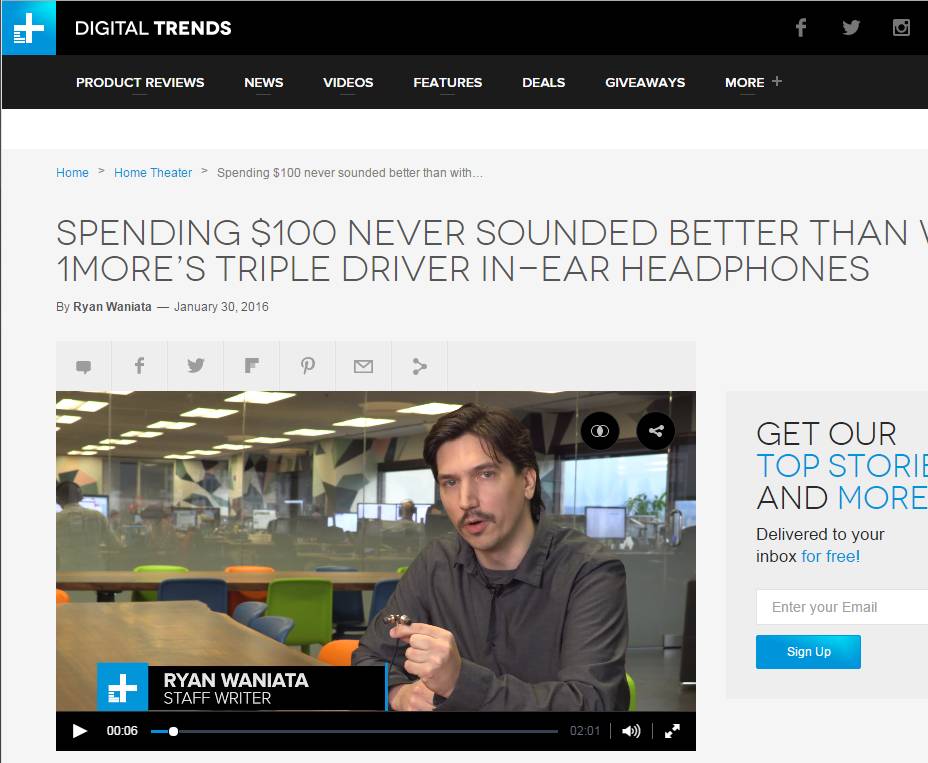Open Digital Trends Twitter icon in header
This screenshot has width=928, height=763.
coord(851,27)
